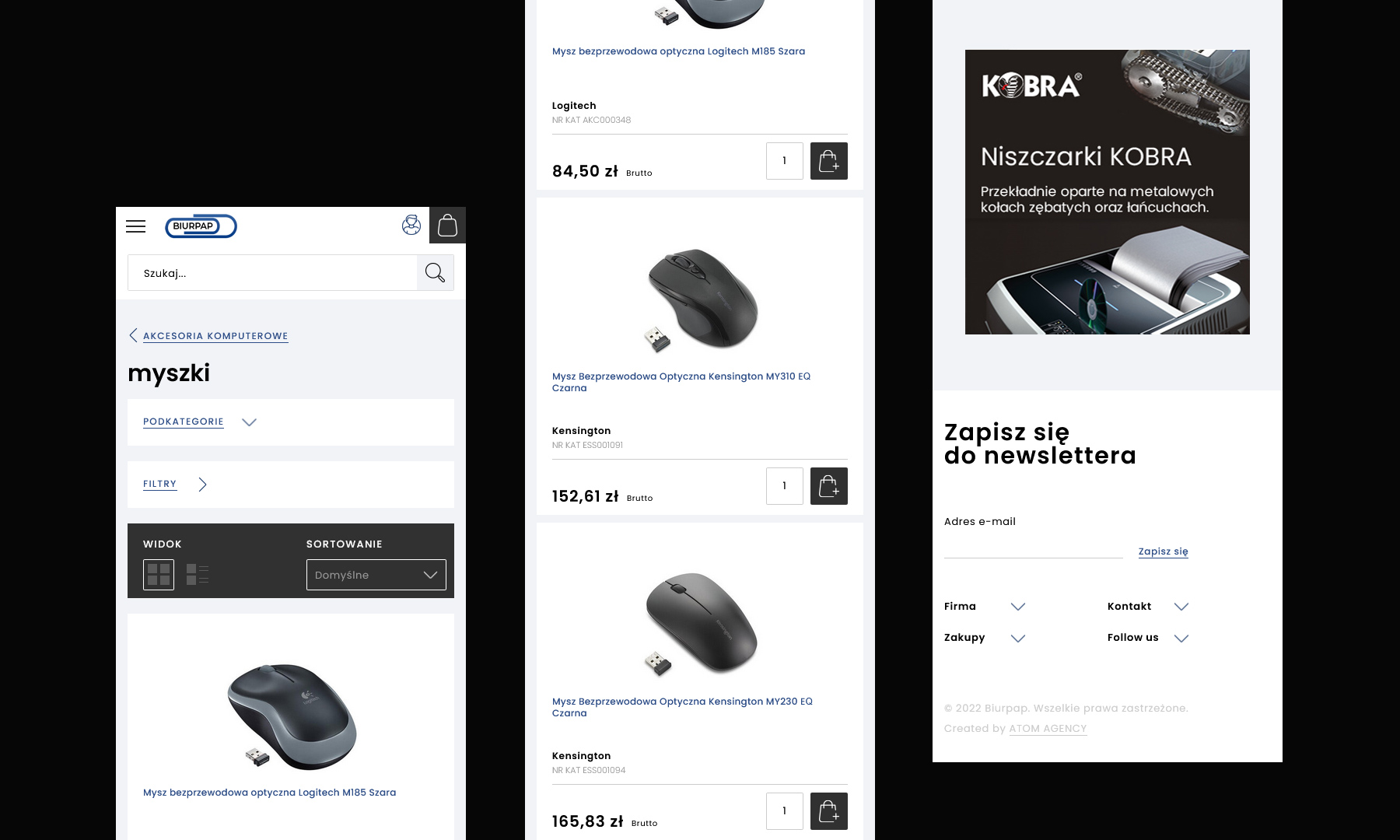Switch to list view

point(198,575)
